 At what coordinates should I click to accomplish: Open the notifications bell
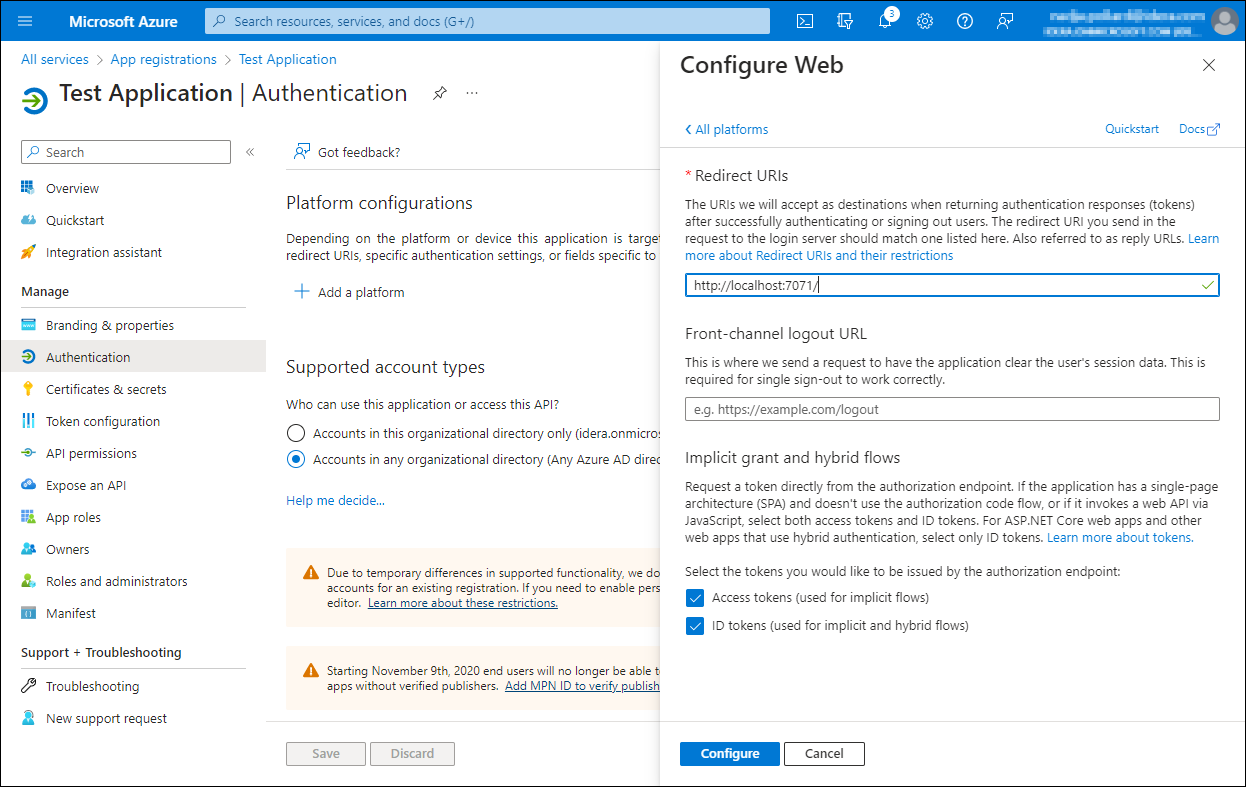click(885, 21)
